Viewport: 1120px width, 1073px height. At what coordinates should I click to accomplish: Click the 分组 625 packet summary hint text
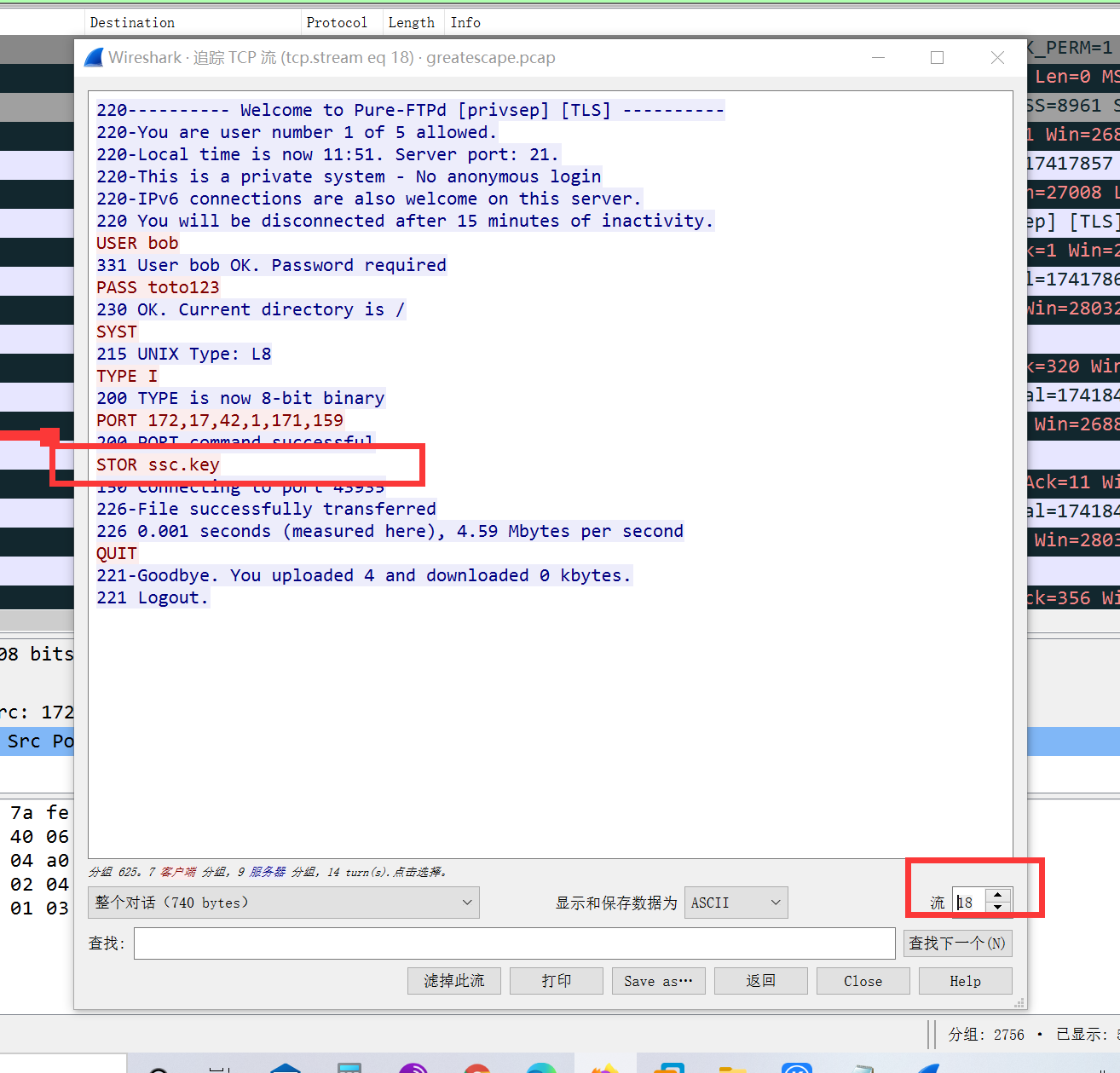point(268,872)
